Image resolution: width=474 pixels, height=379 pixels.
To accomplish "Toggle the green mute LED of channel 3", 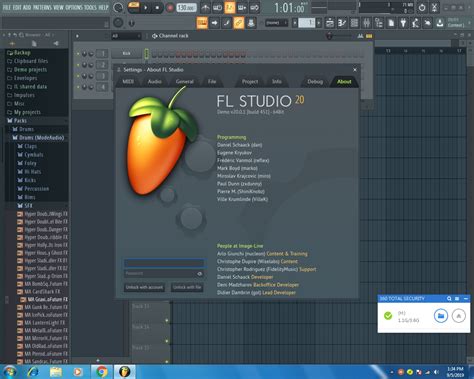I will click(x=78, y=76).
